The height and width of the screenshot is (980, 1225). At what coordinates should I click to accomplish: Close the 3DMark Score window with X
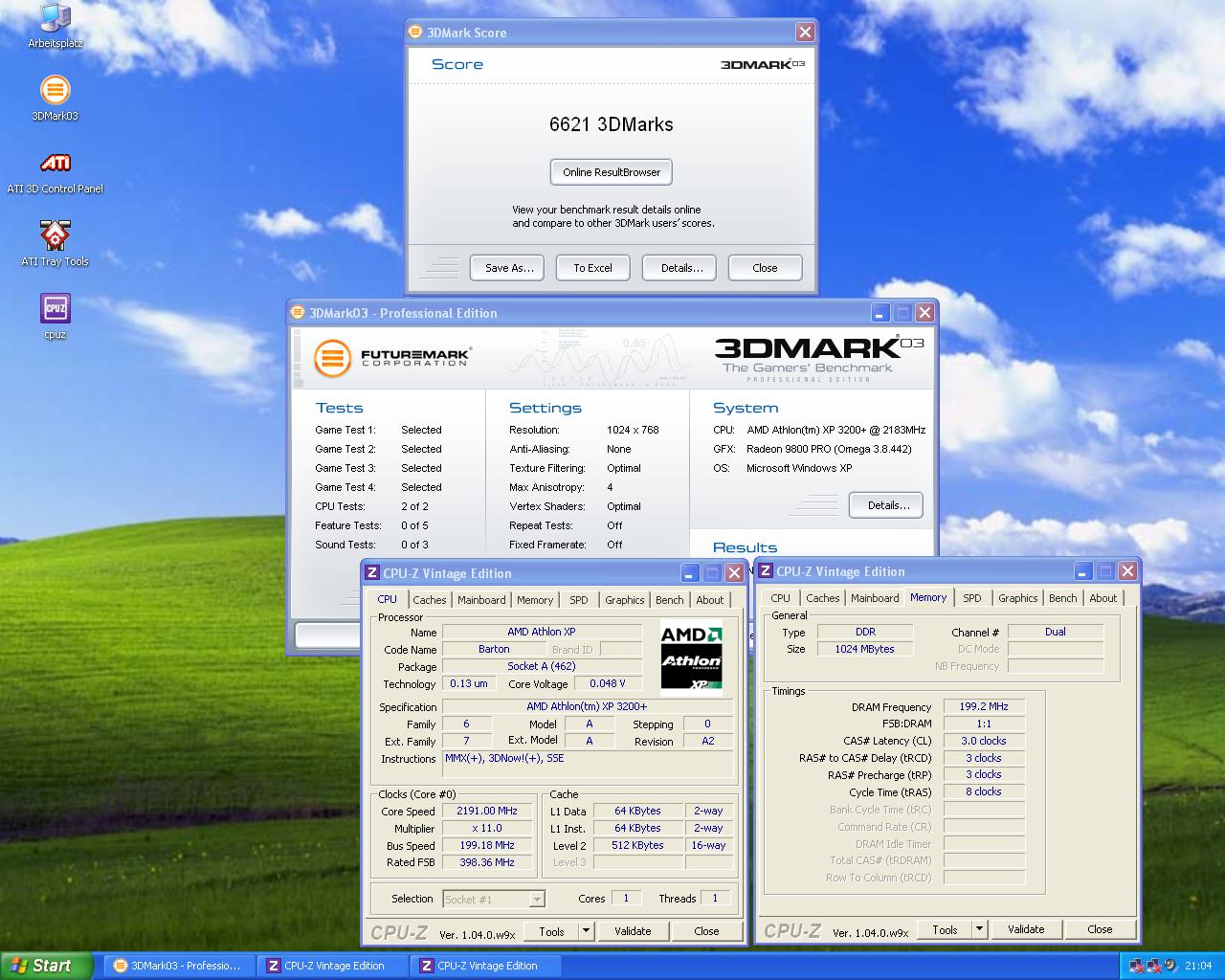tap(805, 33)
